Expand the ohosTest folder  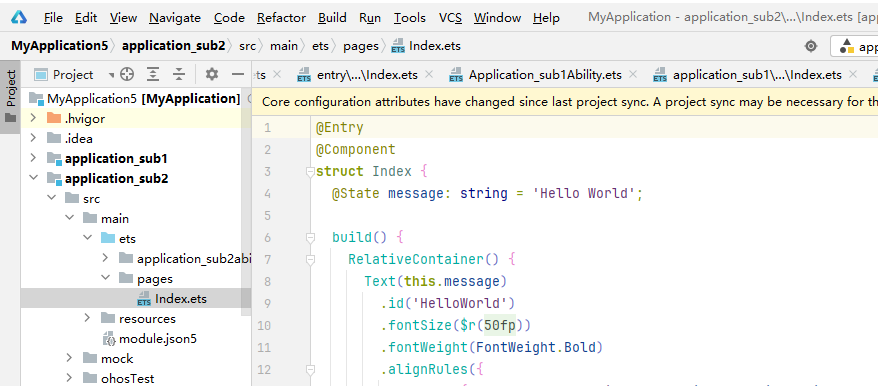(x=69, y=378)
